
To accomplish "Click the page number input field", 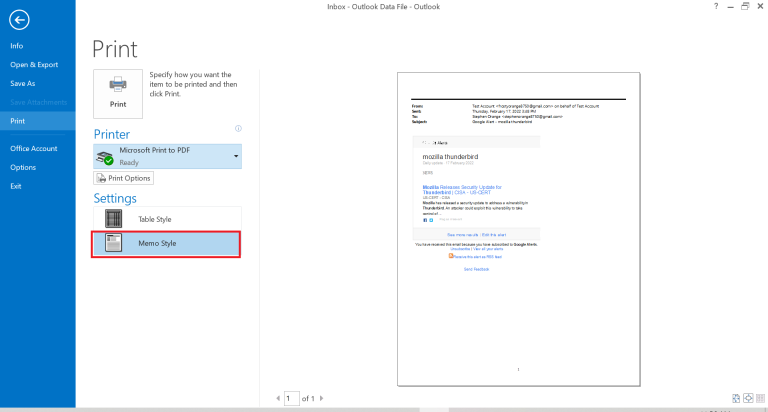I will tap(291, 398).
